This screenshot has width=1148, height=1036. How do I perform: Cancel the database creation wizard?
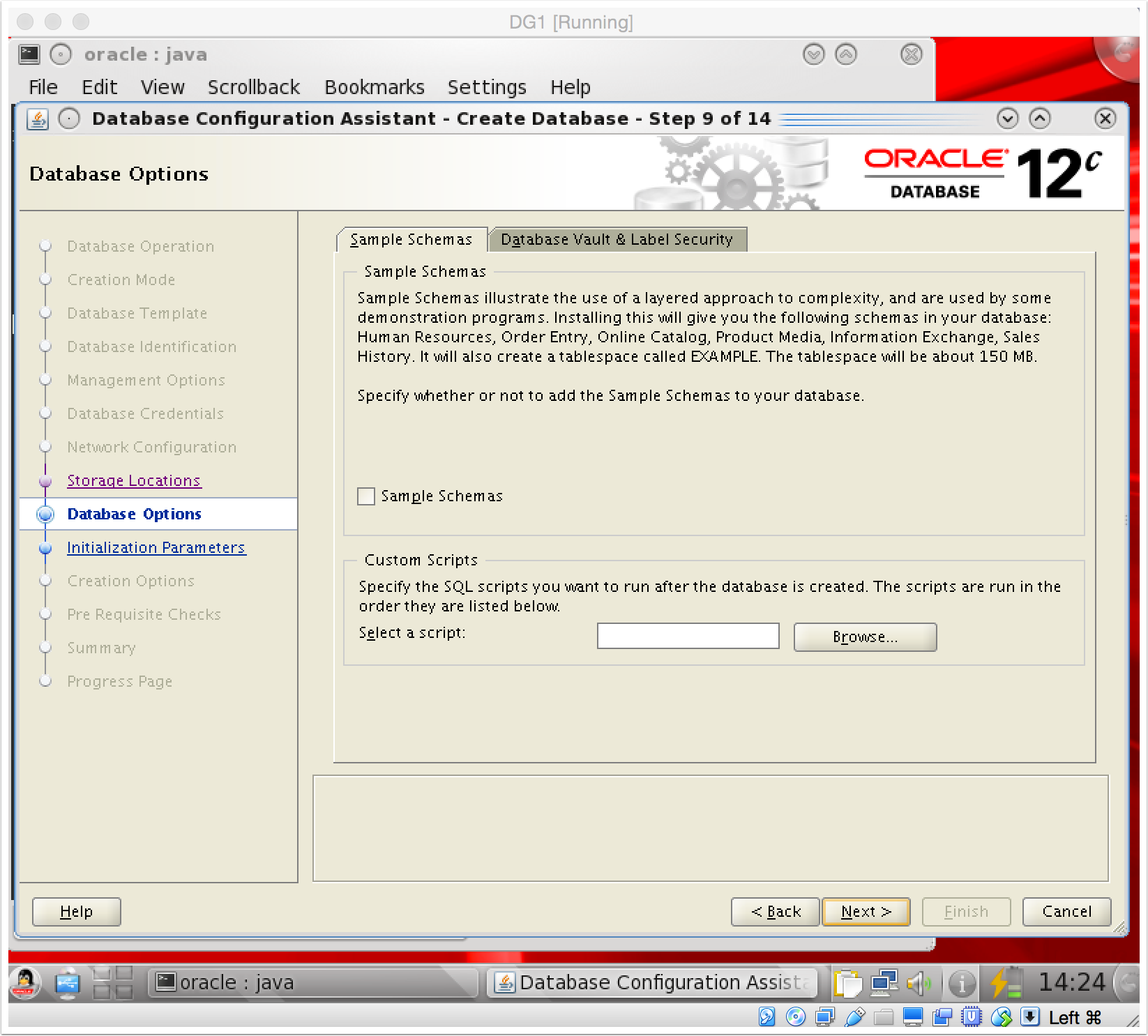[x=1066, y=911]
